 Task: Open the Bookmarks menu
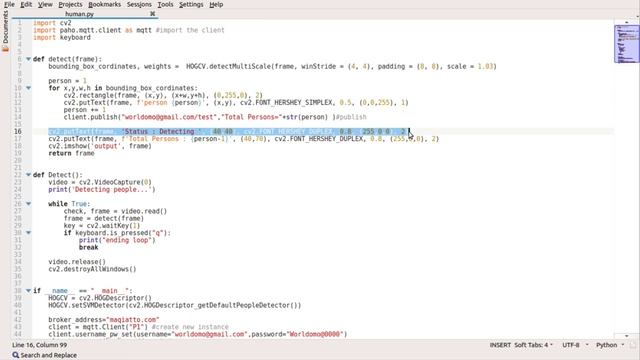(104, 4)
